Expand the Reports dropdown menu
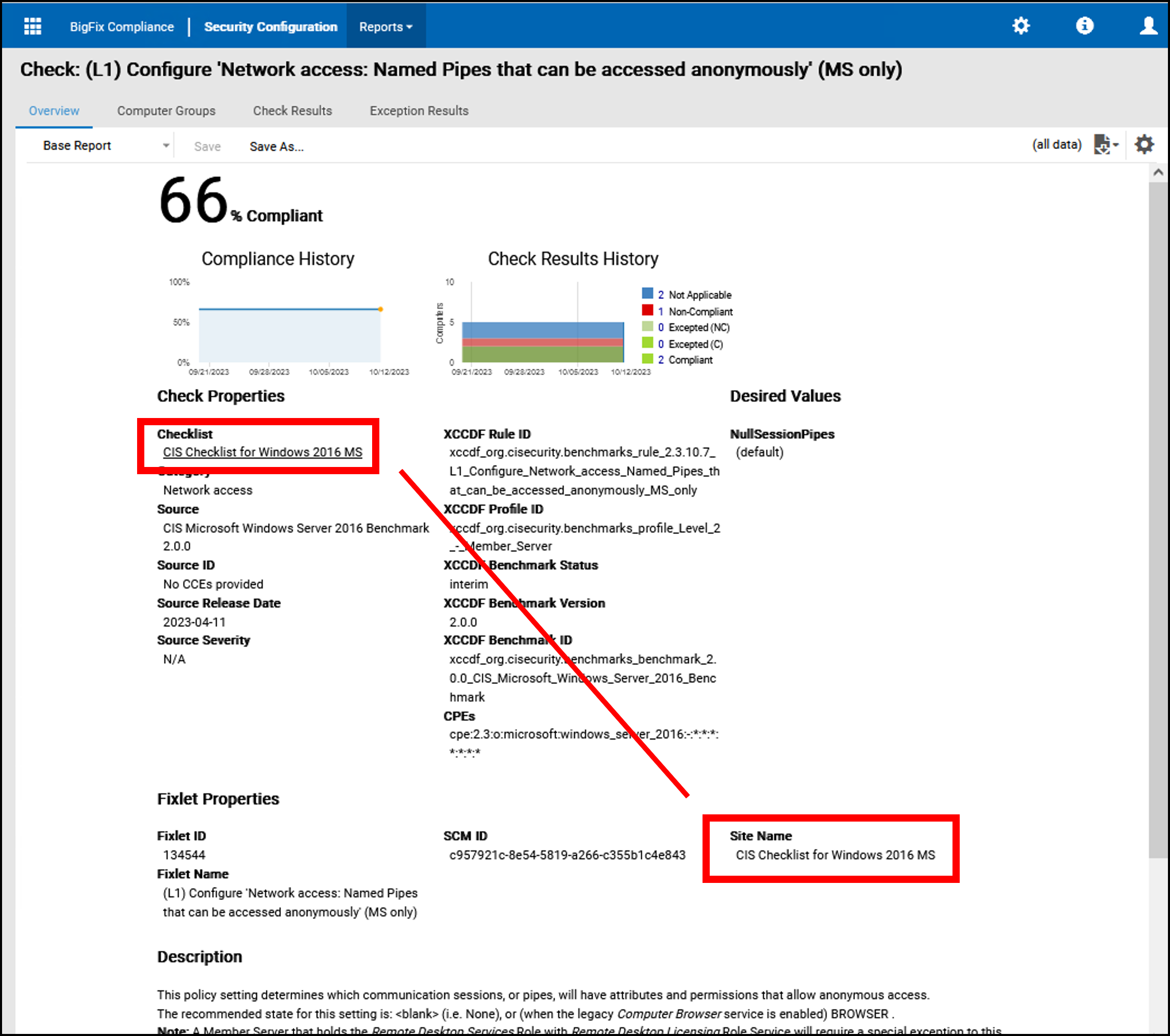 (x=385, y=27)
